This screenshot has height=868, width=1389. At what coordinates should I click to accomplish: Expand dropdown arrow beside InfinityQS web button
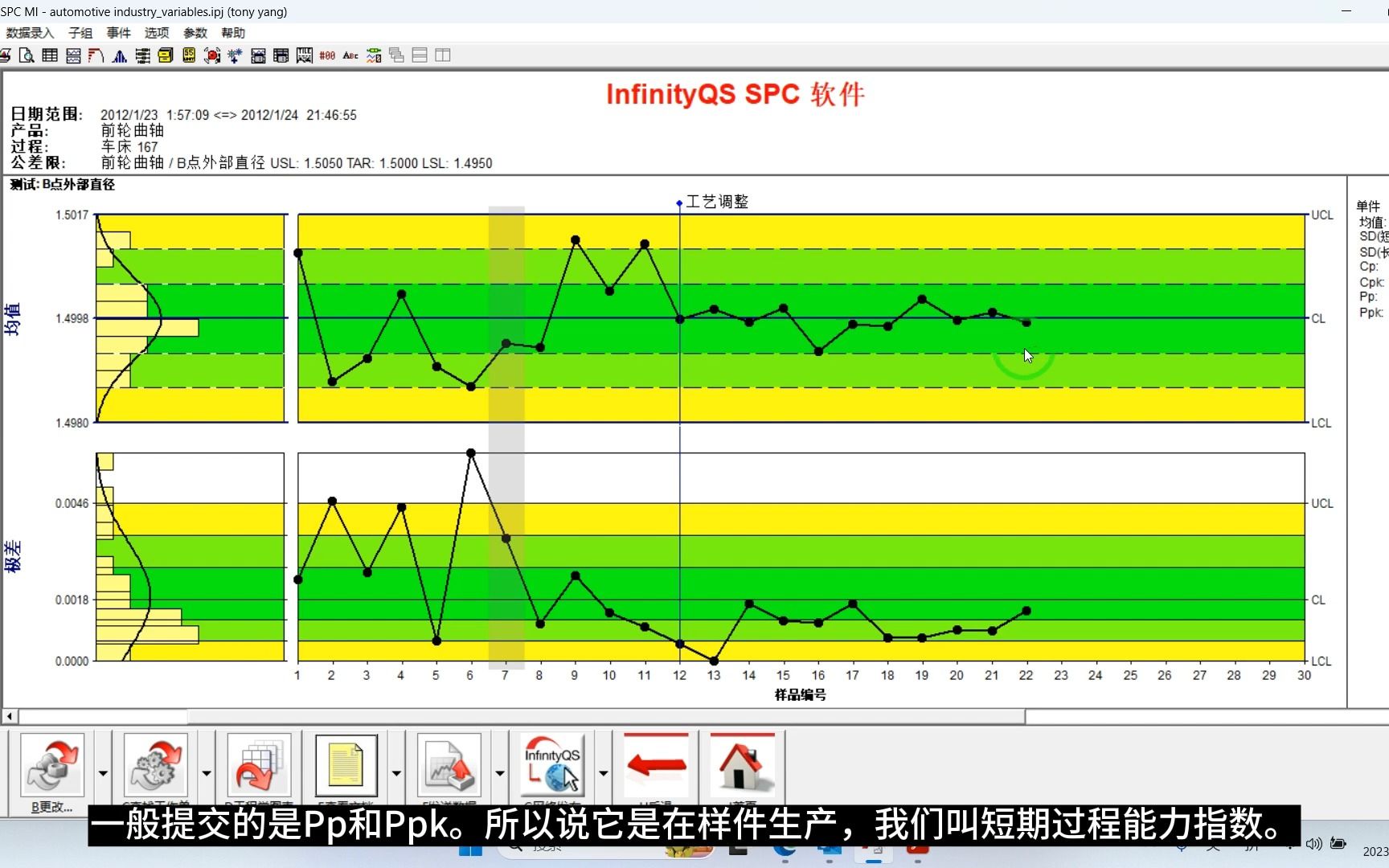(603, 773)
